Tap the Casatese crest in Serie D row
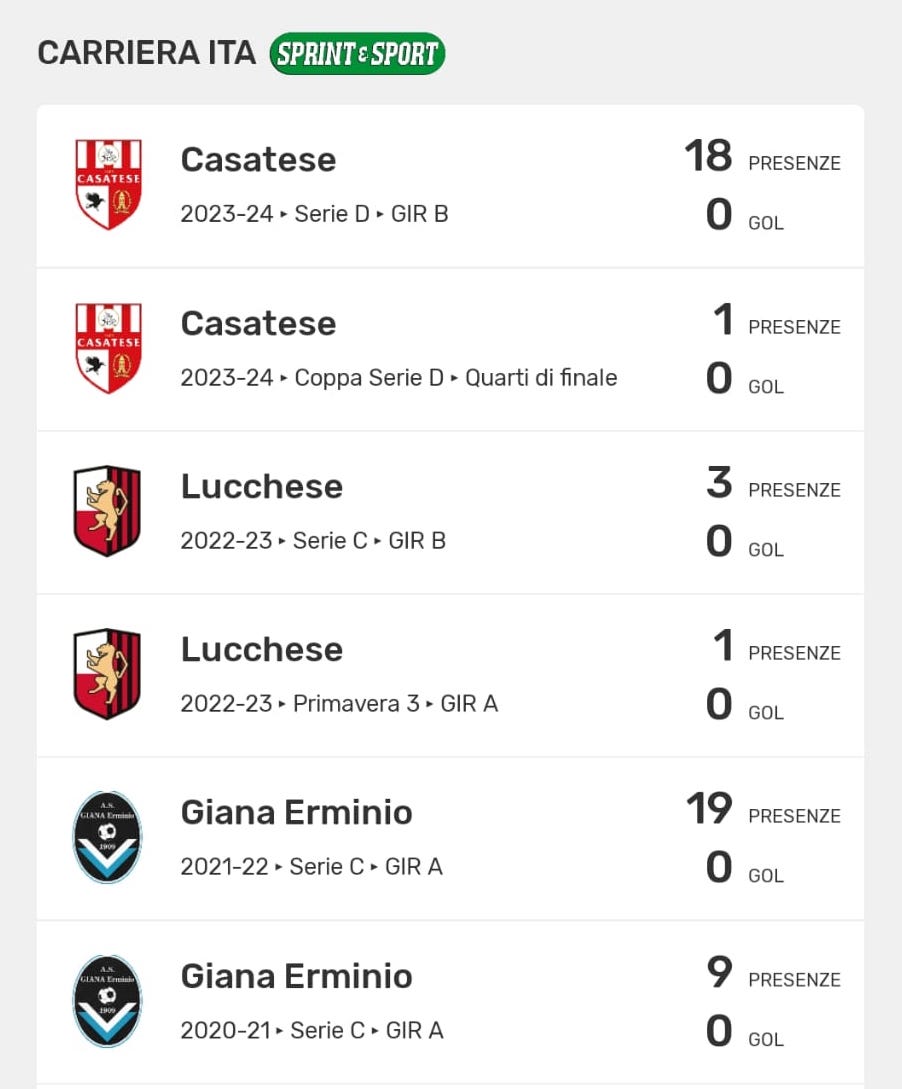The image size is (902, 1089). click(108, 185)
